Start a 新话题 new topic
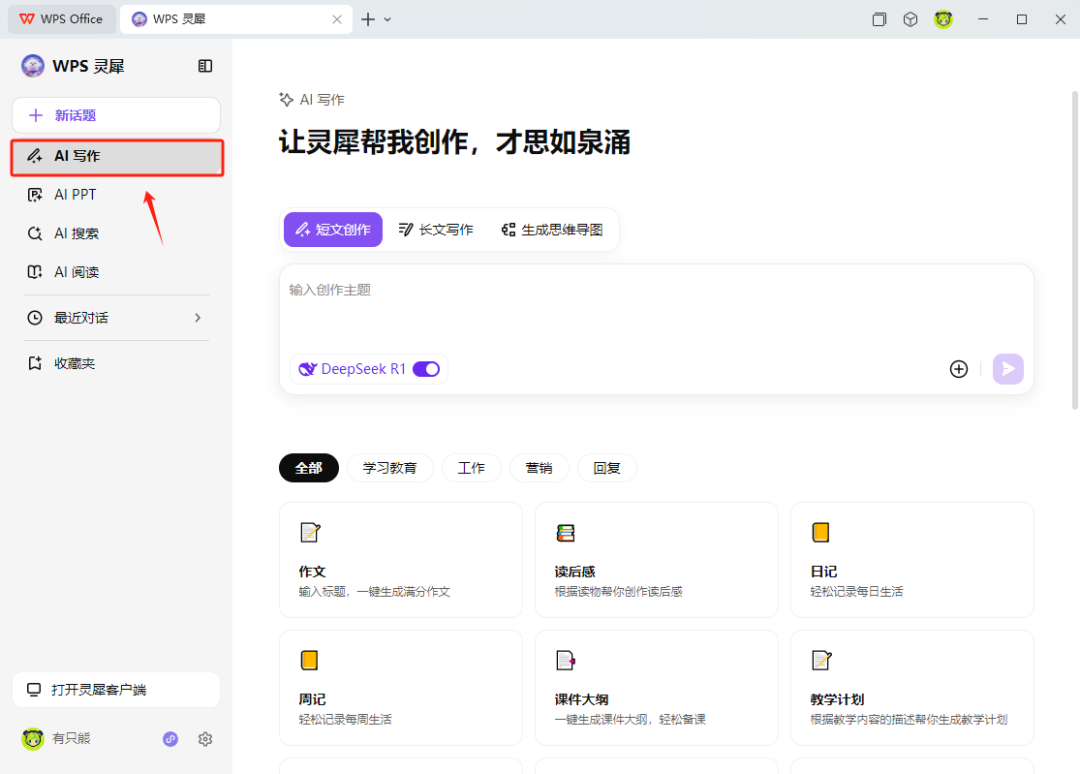This screenshot has width=1080, height=774. click(x=116, y=115)
